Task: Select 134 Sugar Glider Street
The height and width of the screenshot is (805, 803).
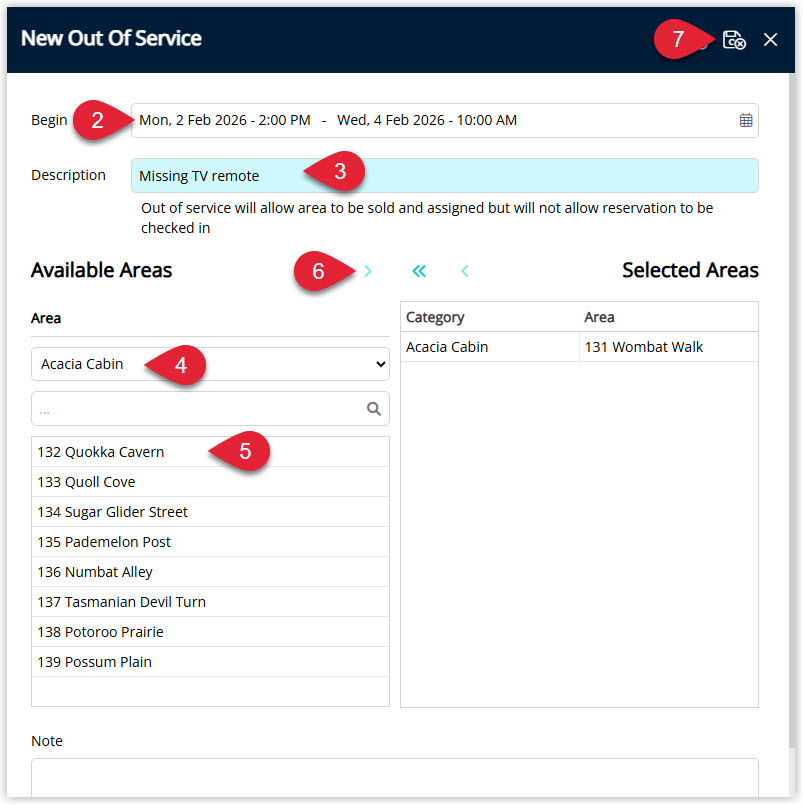Action: [210, 512]
